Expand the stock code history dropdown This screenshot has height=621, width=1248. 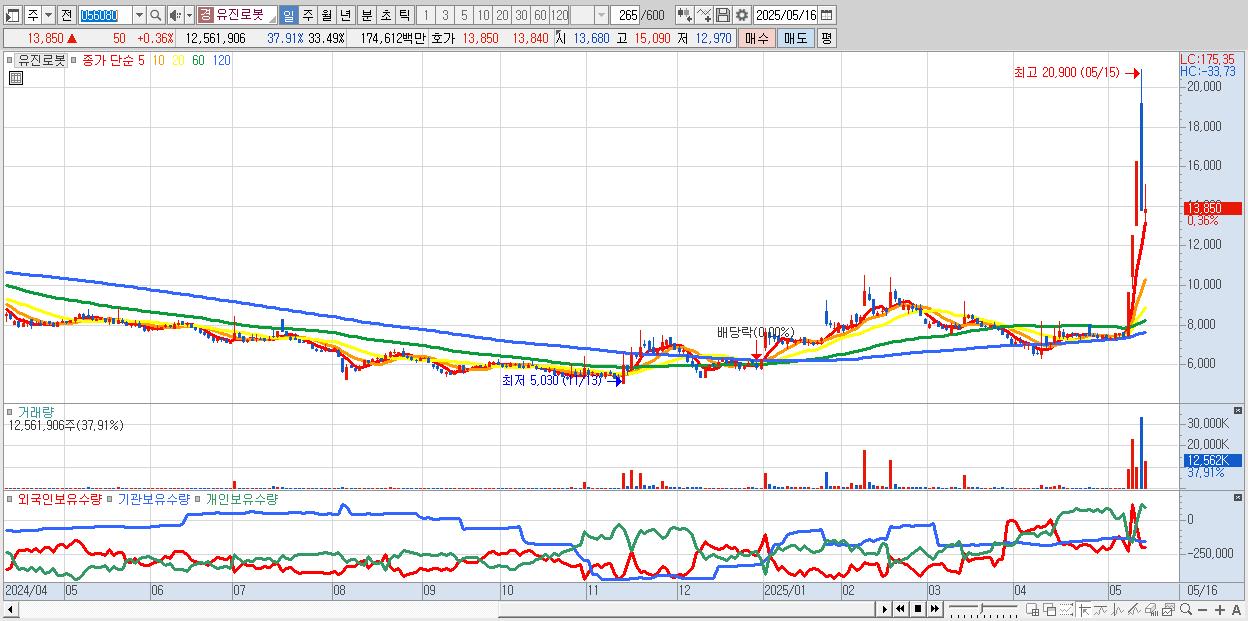[x=139, y=15]
